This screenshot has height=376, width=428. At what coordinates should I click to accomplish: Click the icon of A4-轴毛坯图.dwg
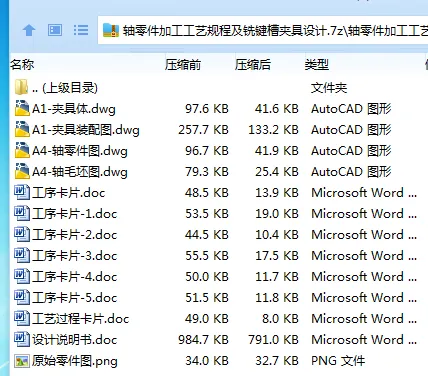pyautogui.click(x=22, y=171)
